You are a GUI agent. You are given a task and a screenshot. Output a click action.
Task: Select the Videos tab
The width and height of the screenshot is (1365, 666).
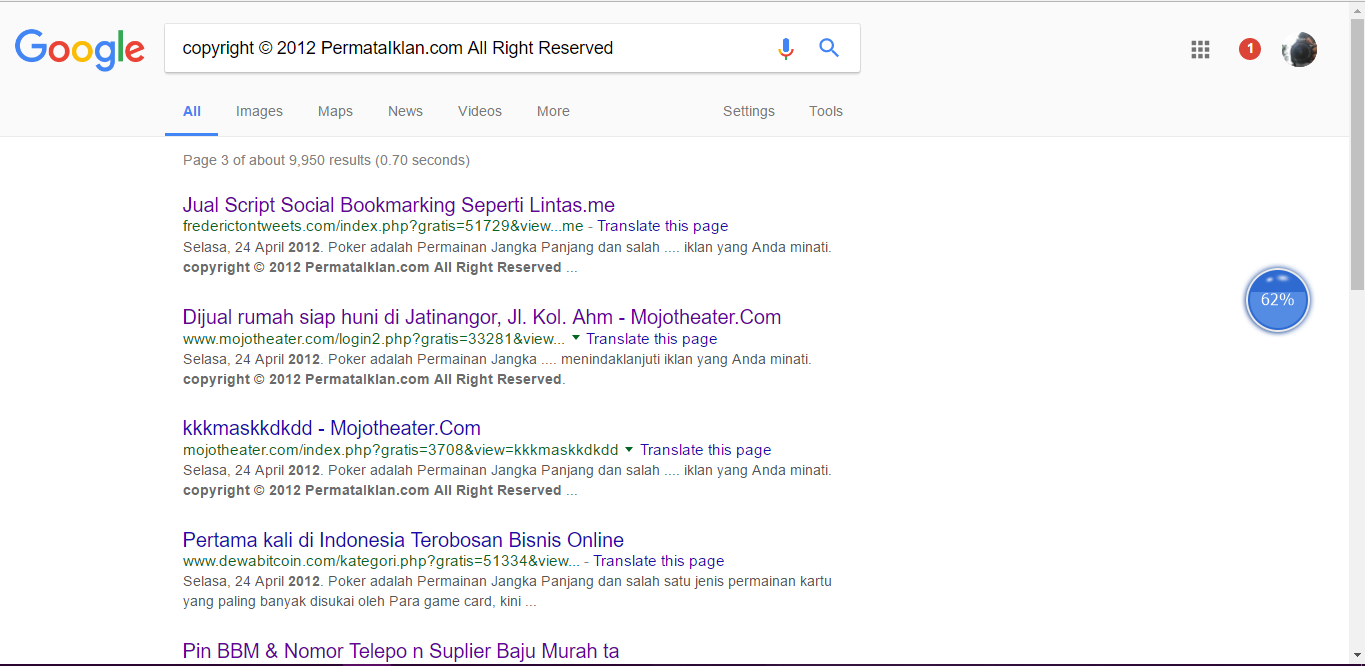point(480,111)
